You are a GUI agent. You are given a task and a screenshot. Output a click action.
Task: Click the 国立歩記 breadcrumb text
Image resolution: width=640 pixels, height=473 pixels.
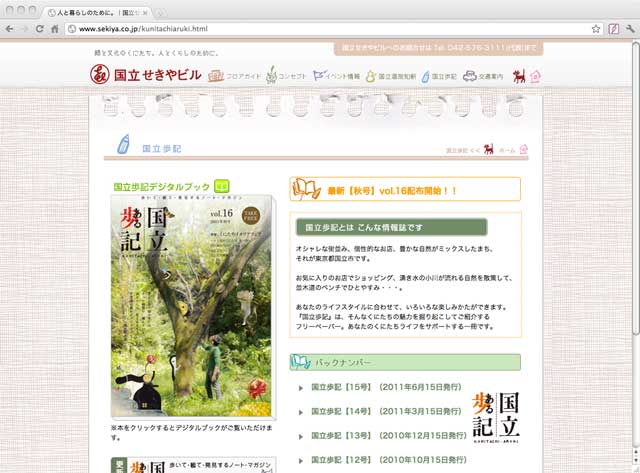coord(456,151)
